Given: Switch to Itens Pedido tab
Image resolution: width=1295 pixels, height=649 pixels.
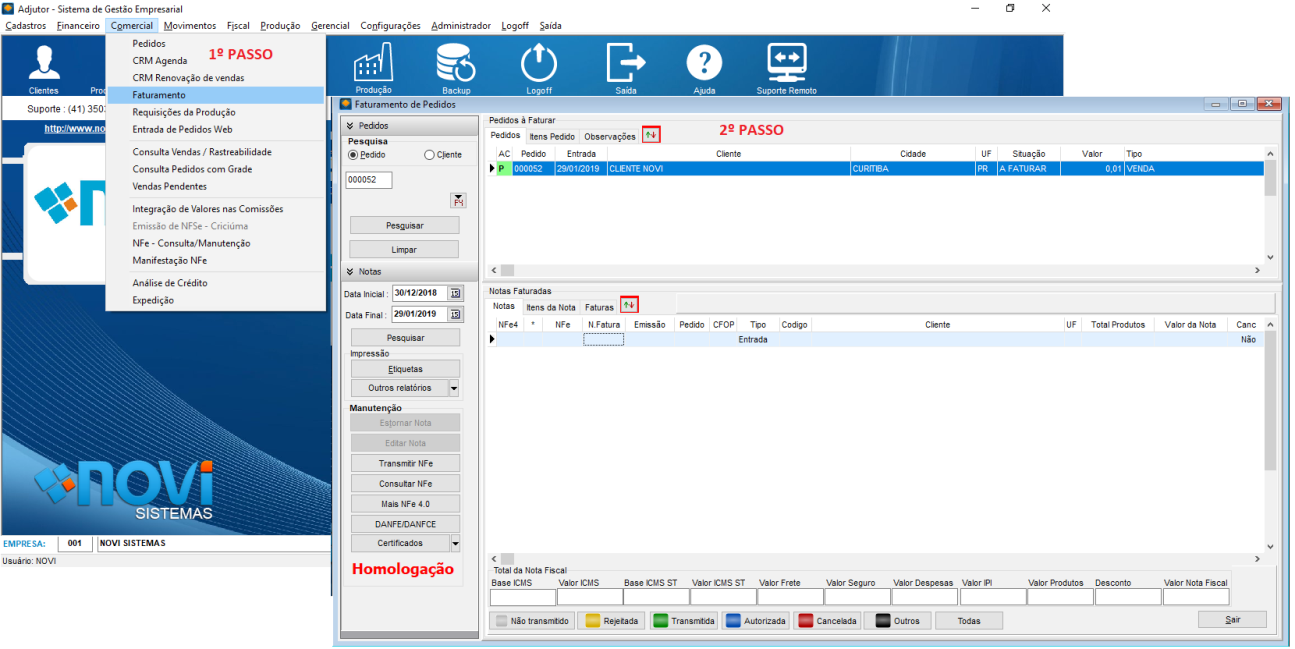Looking at the screenshot, I should [x=552, y=136].
